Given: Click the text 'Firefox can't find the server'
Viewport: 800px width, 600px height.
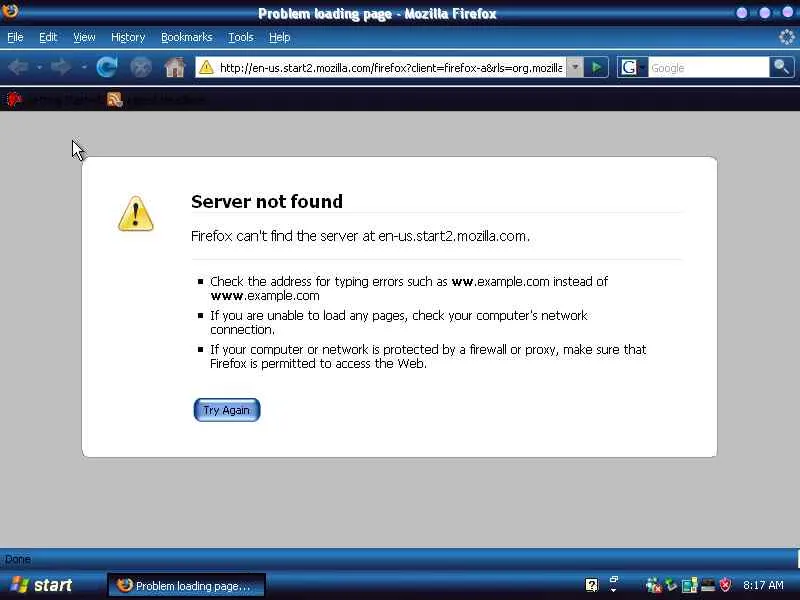Looking at the screenshot, I should [275, 236].
